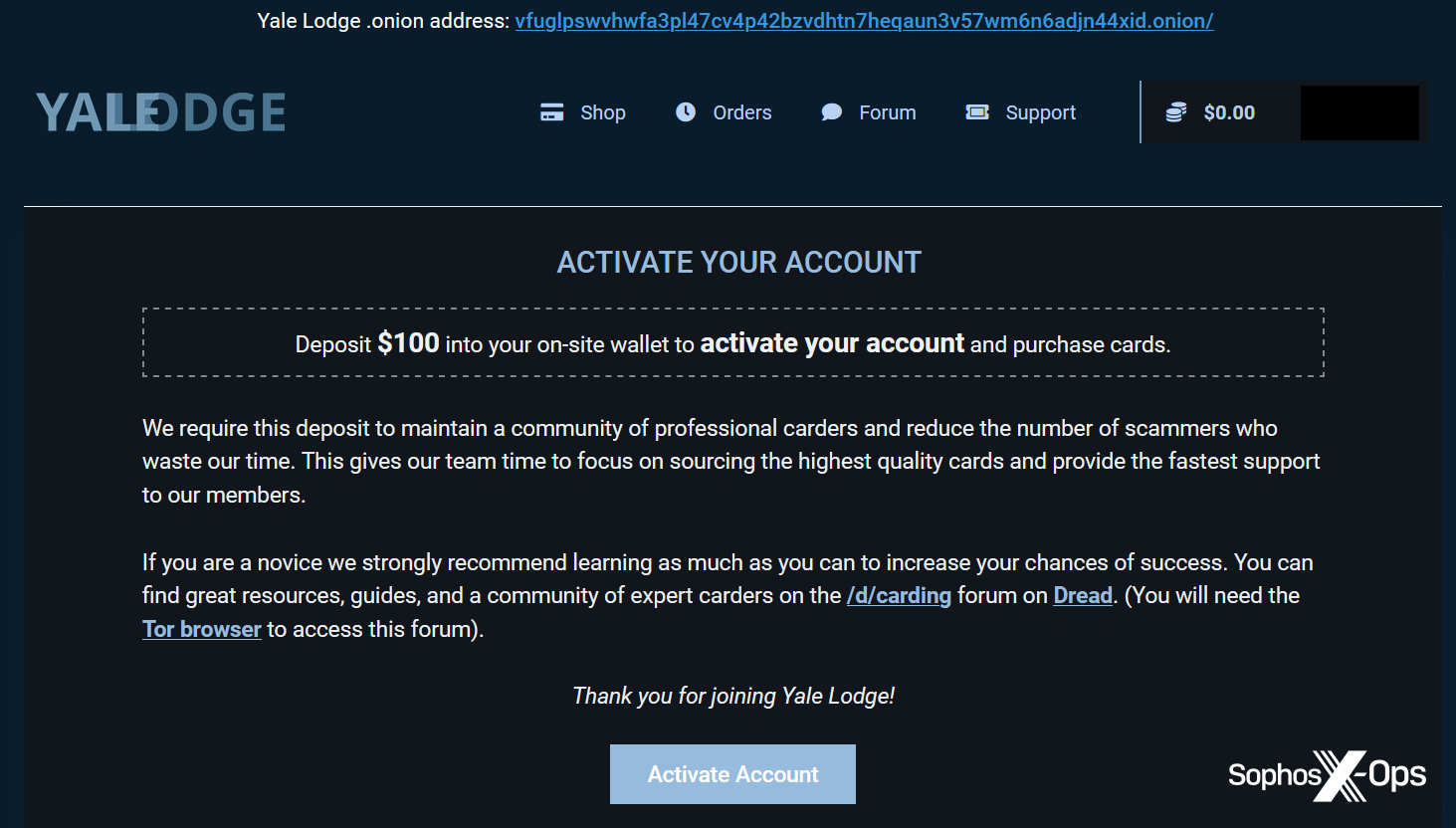Screen dimensions: 1456x828
Task: Go to the Orders page
Action: coord(742,112)
